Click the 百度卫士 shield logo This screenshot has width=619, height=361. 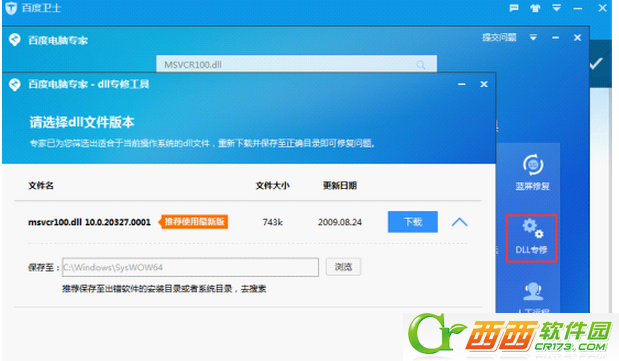11,8
